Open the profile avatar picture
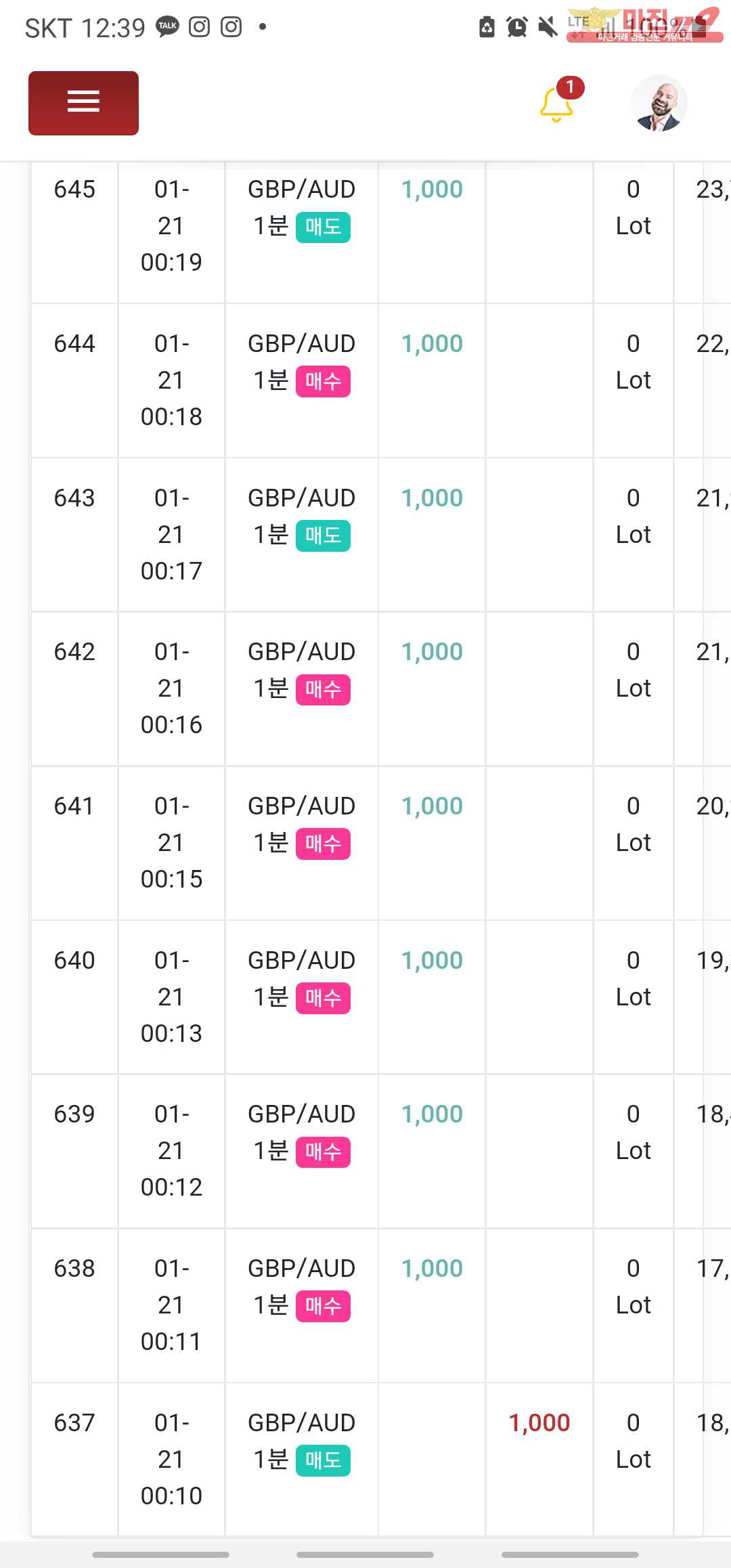This screenshot has width=731, height=1568. click(x=659, y=103)
